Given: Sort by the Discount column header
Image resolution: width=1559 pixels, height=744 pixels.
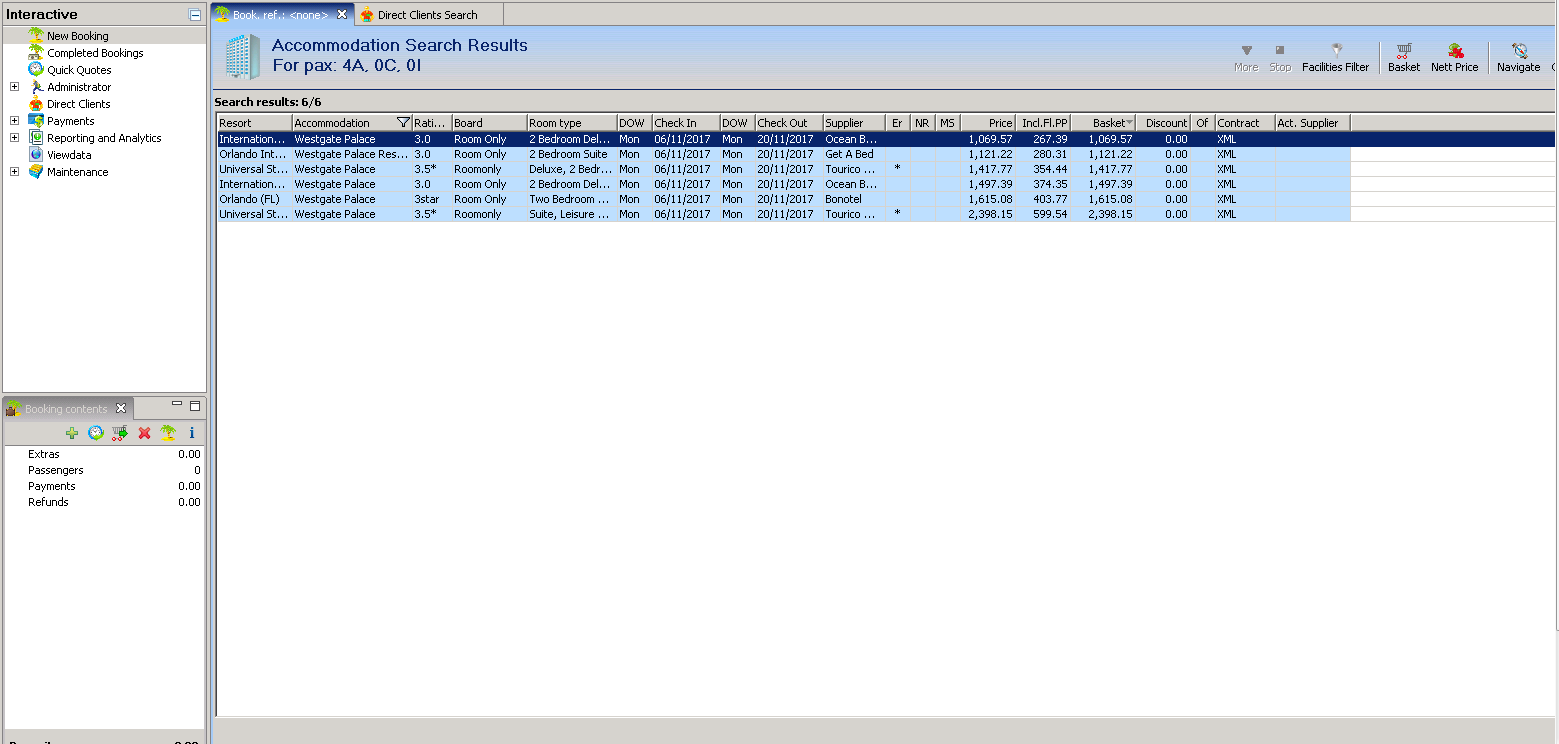Looking at the screenshot, I should click(x=1163, y=123).
